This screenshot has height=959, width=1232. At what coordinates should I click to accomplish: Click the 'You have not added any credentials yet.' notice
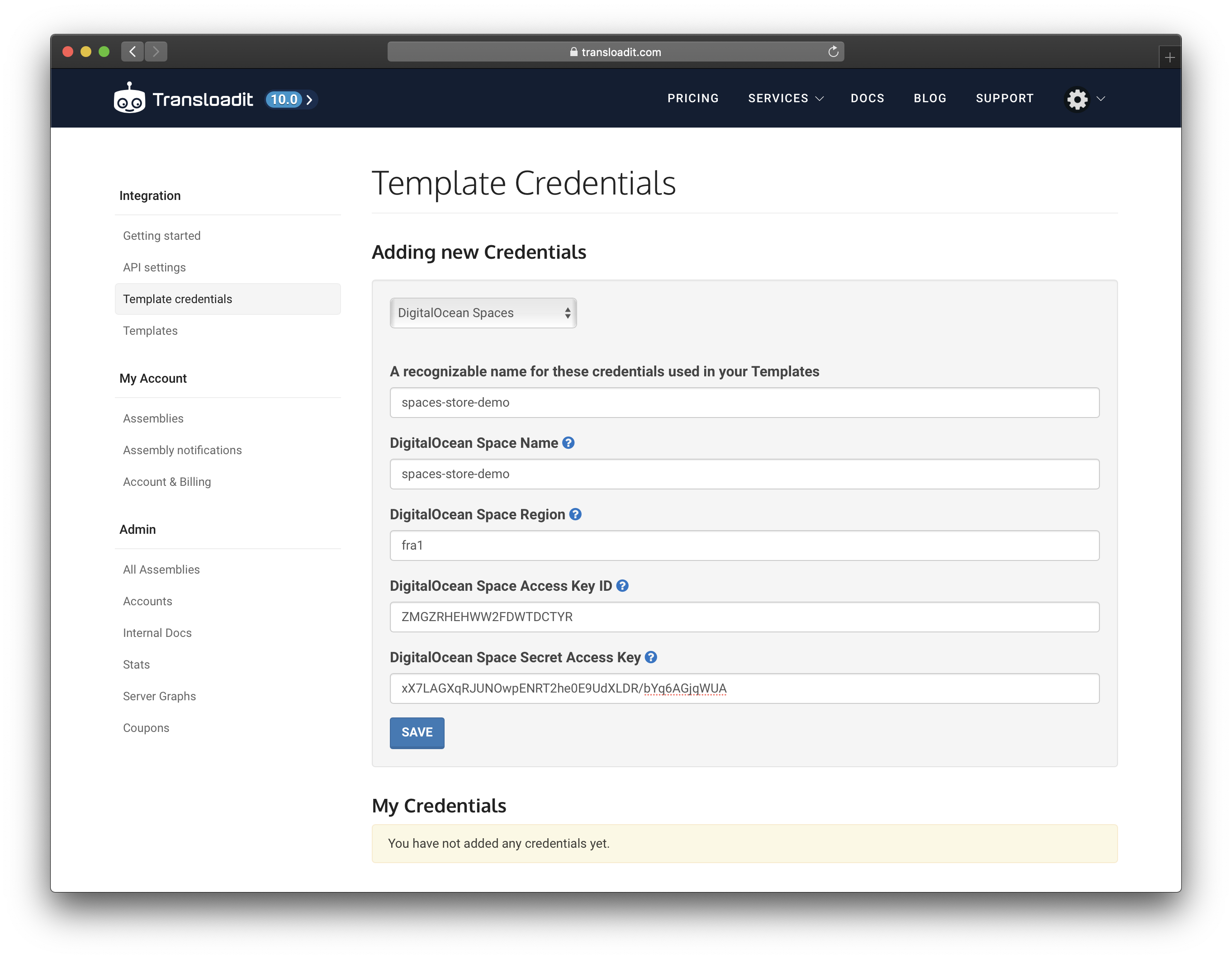(744, 843)
